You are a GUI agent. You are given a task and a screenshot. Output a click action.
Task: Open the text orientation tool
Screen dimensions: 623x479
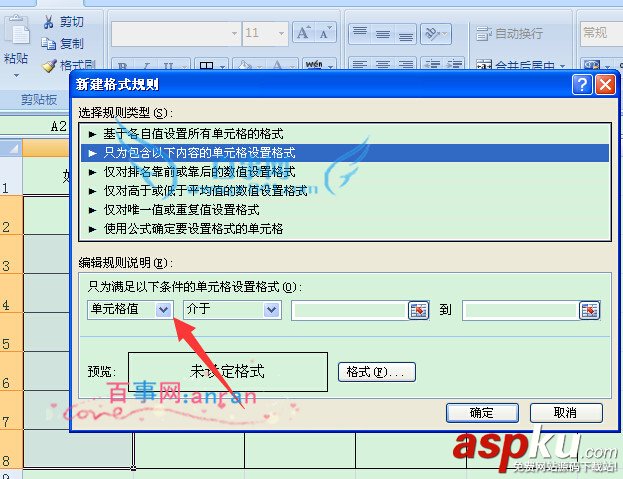click(436, 33)
